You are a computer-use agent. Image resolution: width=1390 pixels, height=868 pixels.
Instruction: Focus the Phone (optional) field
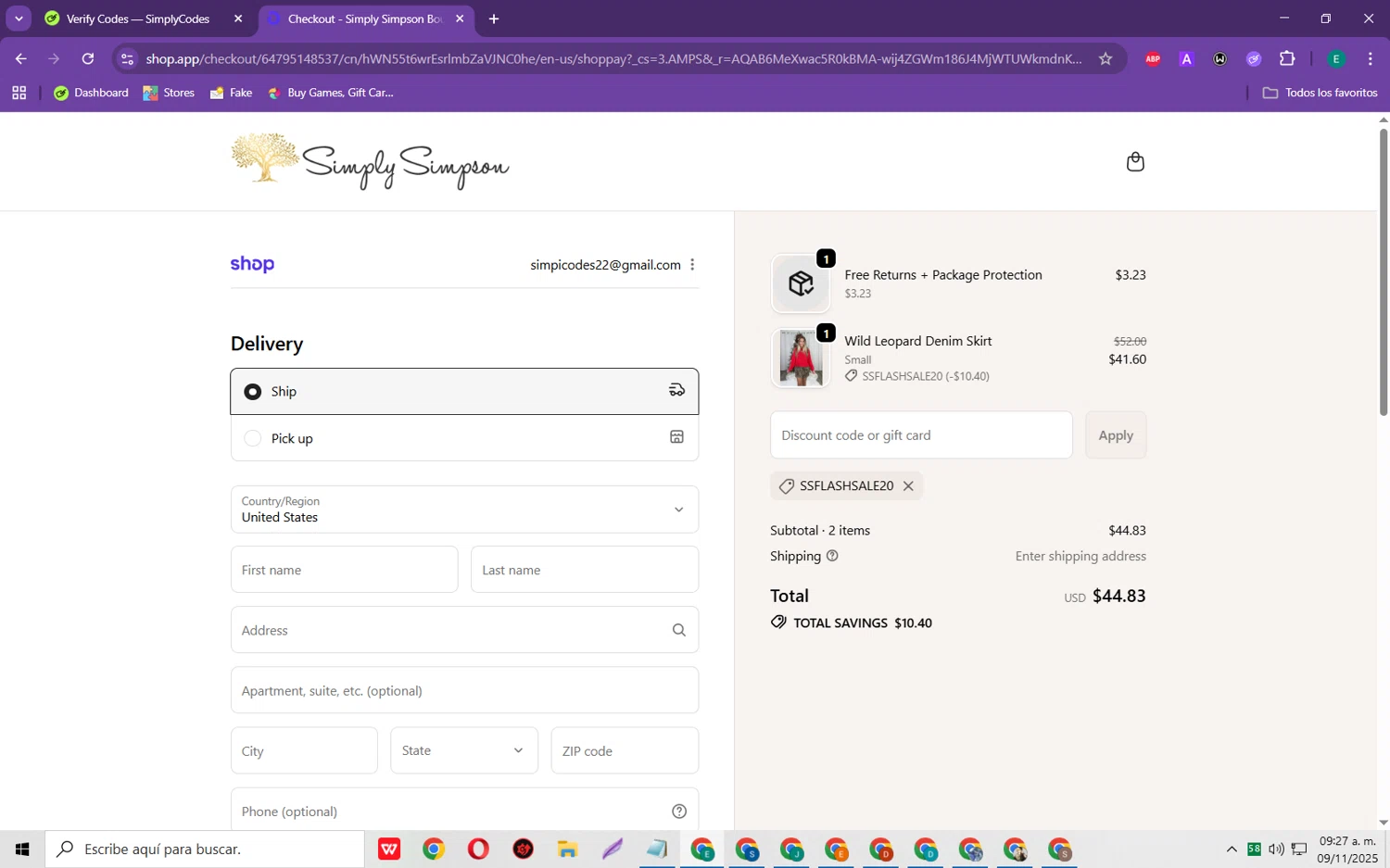pyautogui.click(x=464, y=809)
